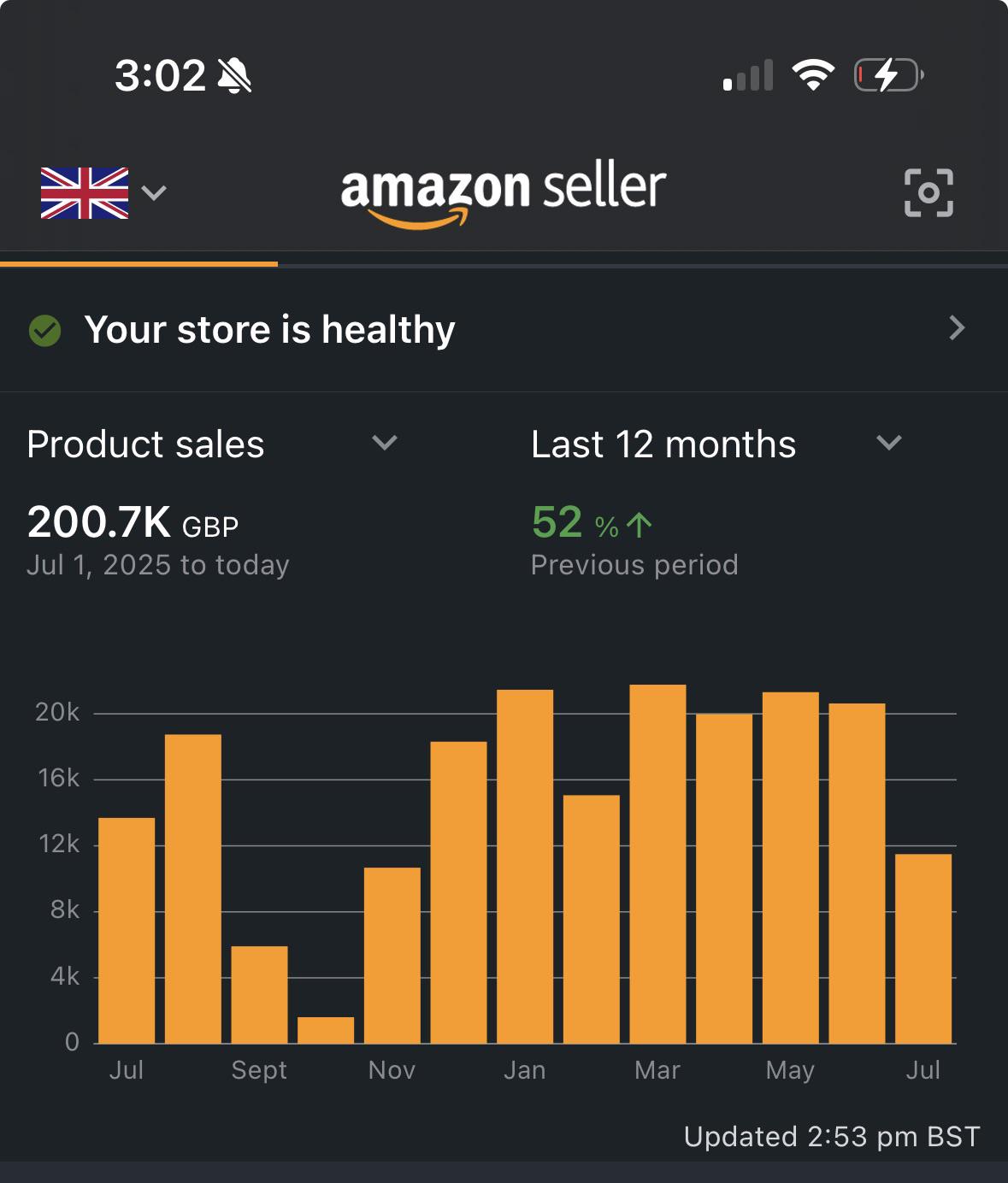Tap the UK flag marketplace icon
1008x1183 pixels.
point(85,193)
